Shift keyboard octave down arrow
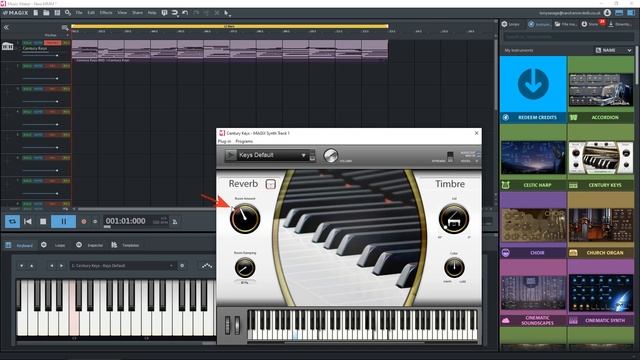Viewport: 640px width, 360px height. pos(22,266)
